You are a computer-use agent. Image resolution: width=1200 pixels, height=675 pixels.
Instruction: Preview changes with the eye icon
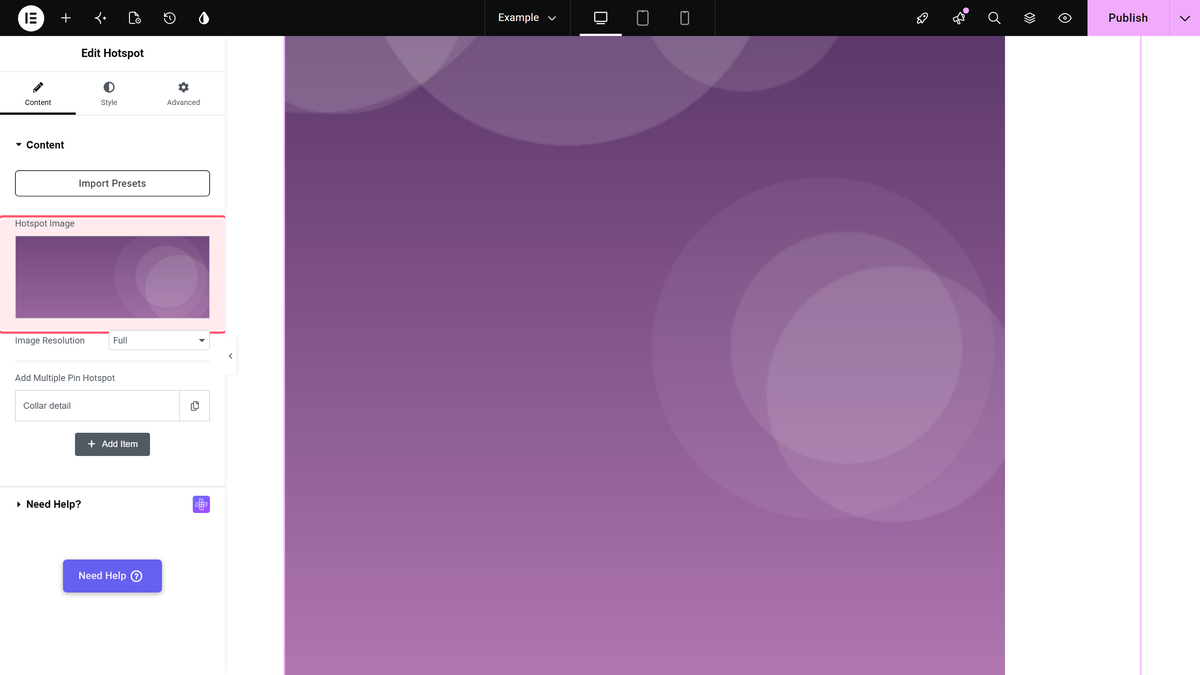pyautogui.click(x=1065, y=18)
